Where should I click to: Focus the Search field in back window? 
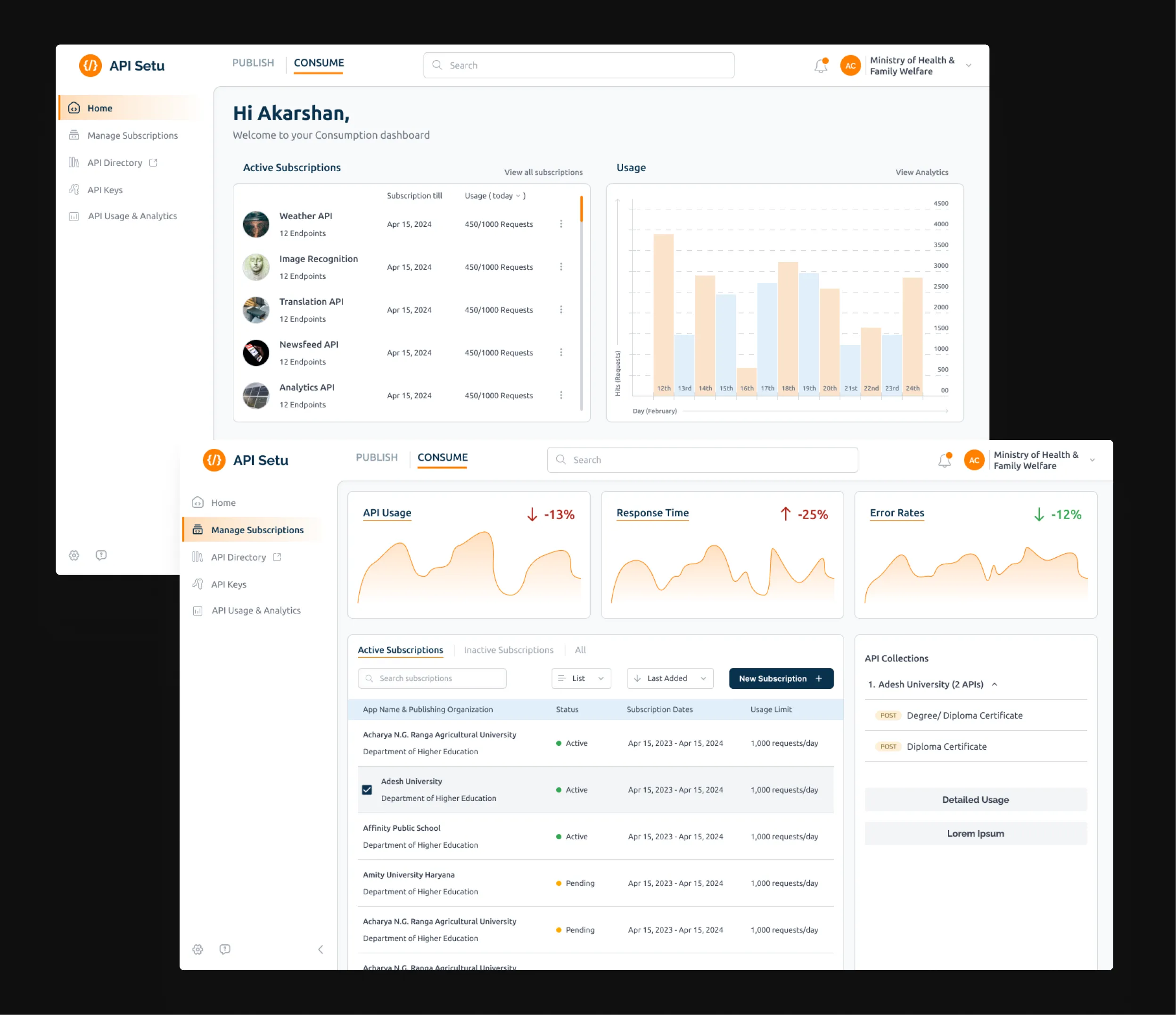click(x=579, y=65)
